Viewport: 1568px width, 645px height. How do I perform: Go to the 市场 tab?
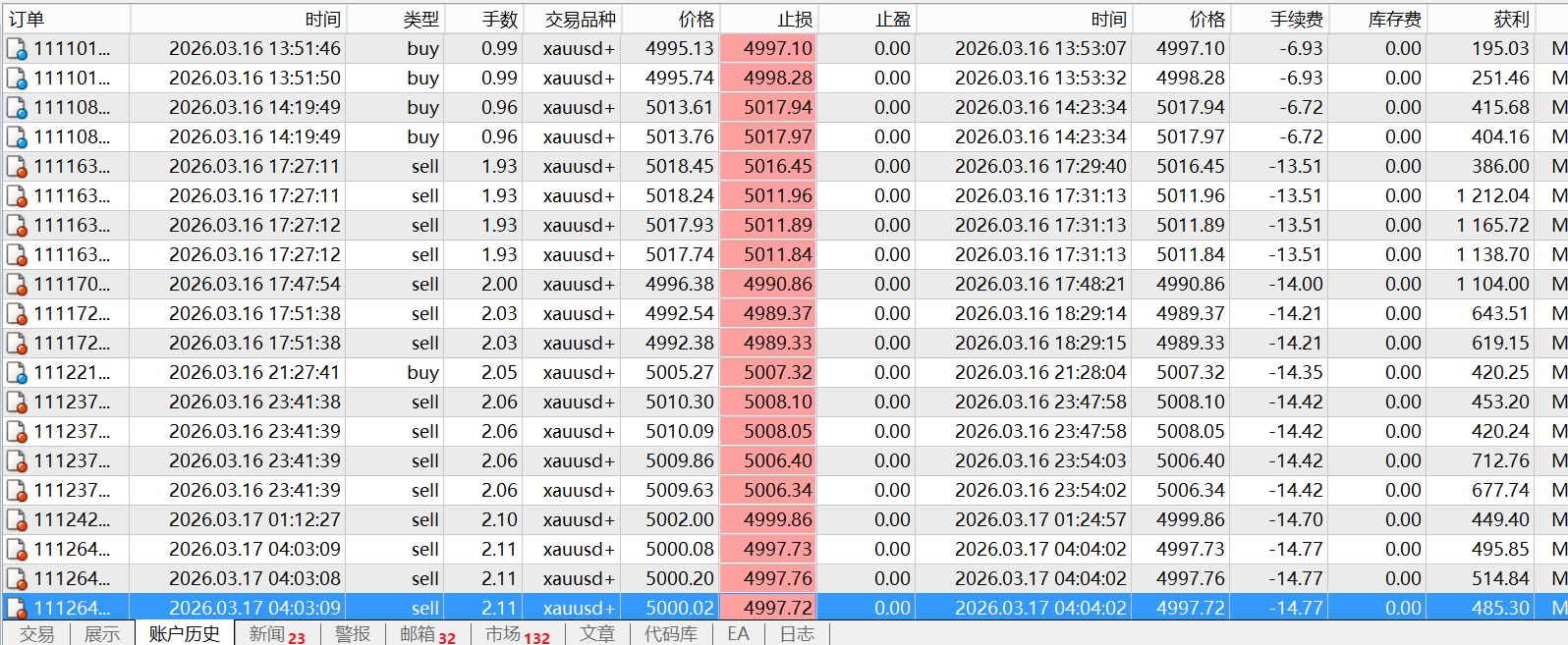click(x=518, y=633)
